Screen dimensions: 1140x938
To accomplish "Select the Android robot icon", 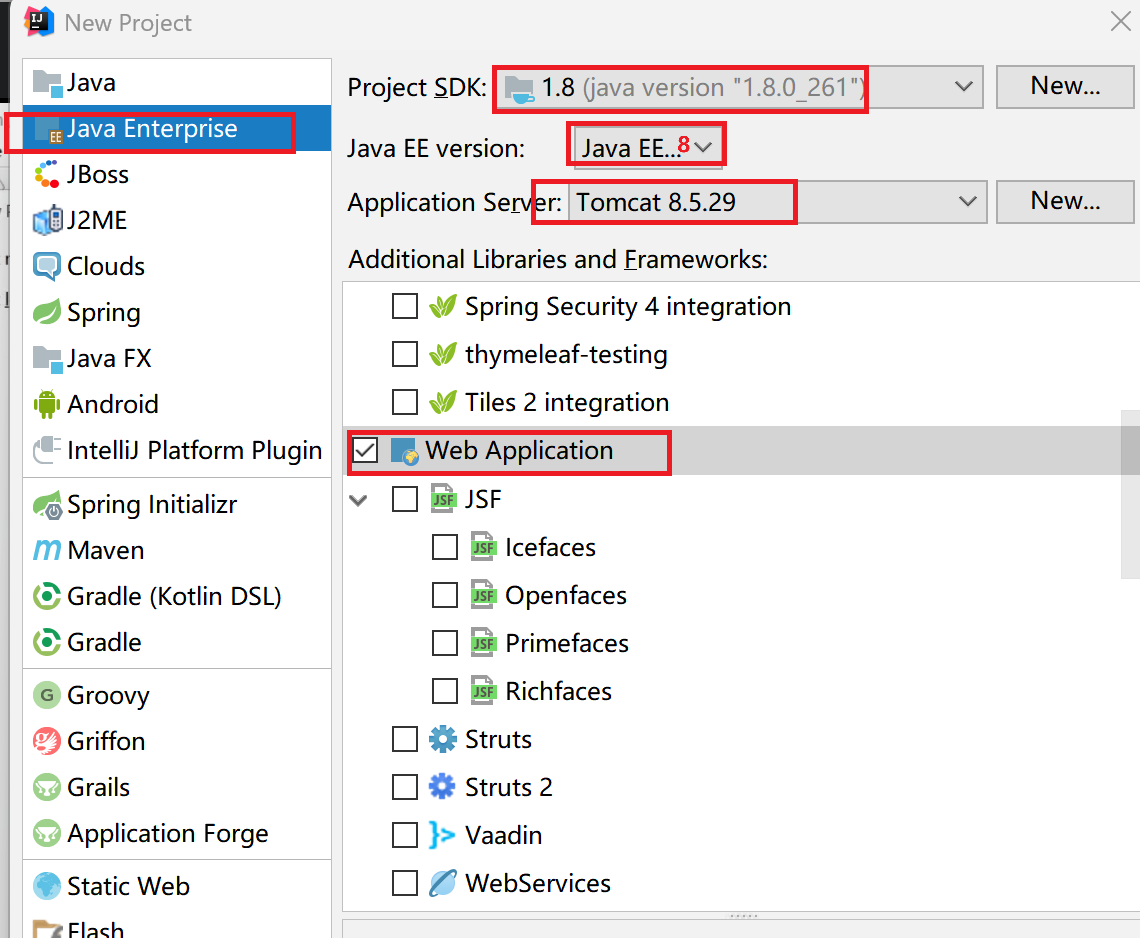I will (47, 404).
